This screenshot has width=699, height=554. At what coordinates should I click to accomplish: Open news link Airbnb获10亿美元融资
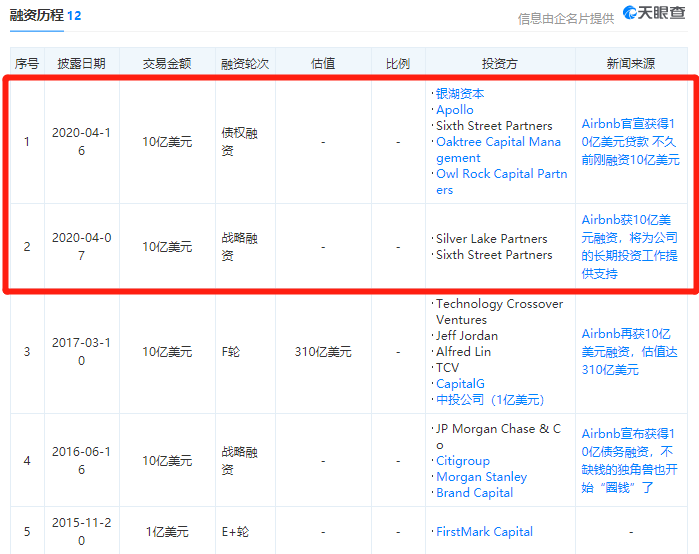click(629, 246)
